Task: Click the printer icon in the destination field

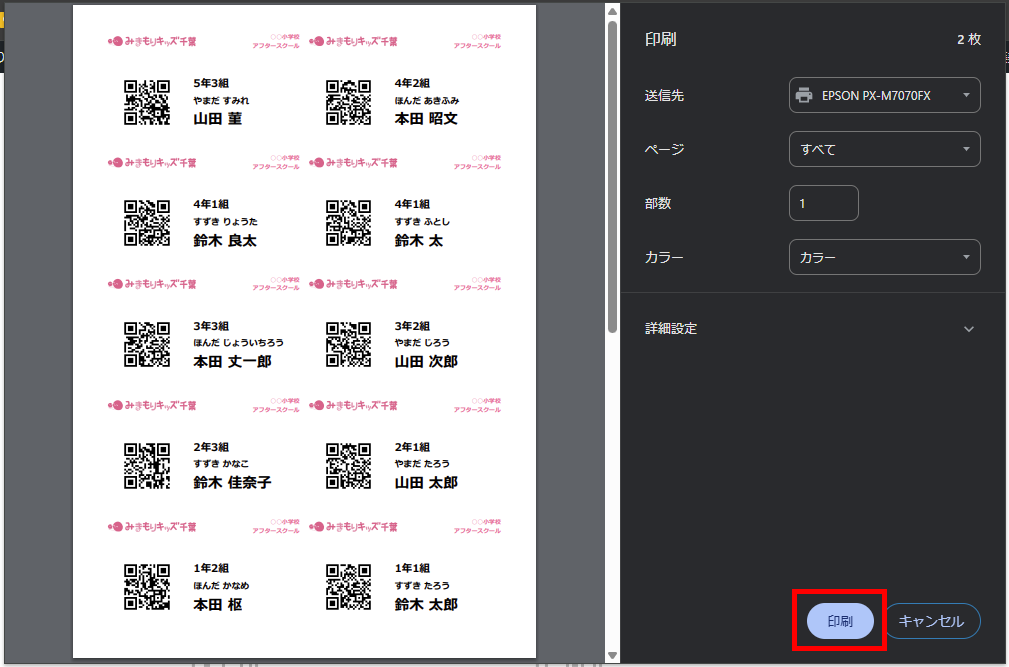Action: (804, 96)
